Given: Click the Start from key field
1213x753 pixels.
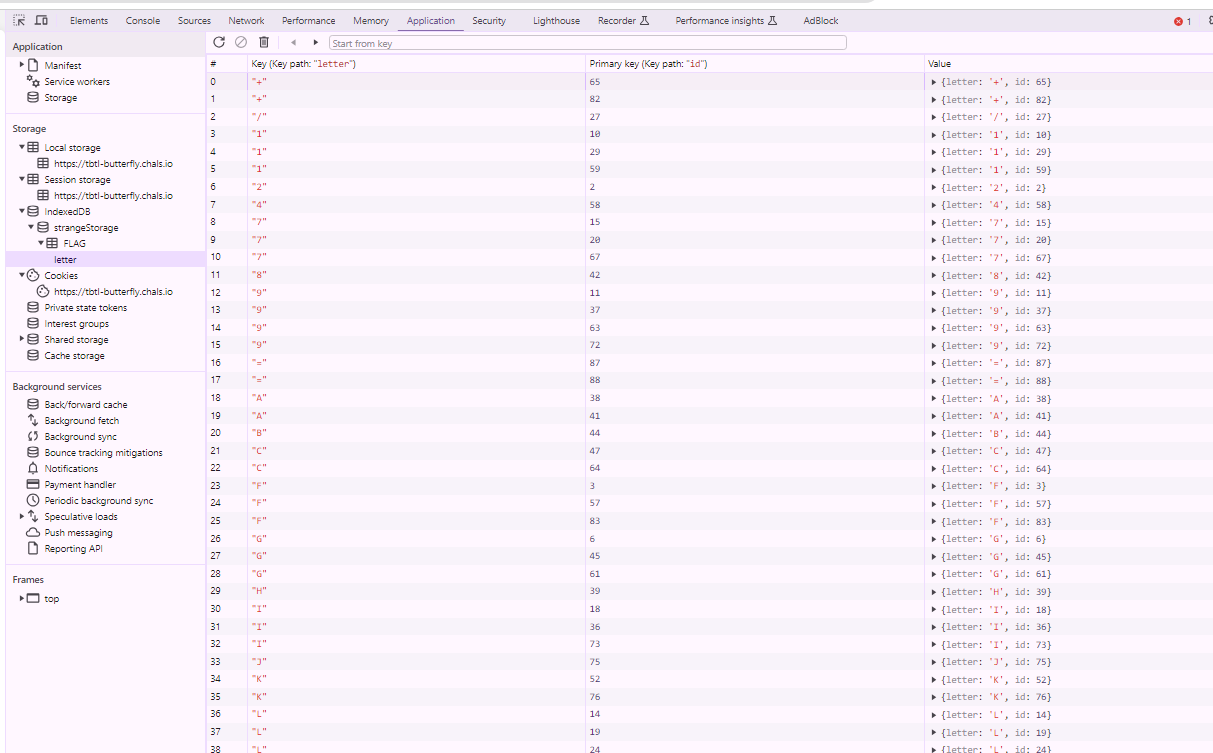Looking at the screenshot, I should [587, 43].
